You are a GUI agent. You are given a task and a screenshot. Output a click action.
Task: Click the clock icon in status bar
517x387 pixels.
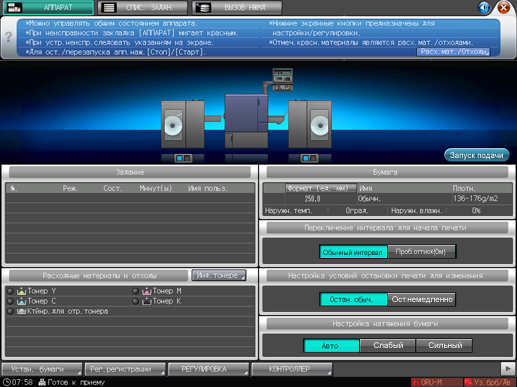coord(6,382)
